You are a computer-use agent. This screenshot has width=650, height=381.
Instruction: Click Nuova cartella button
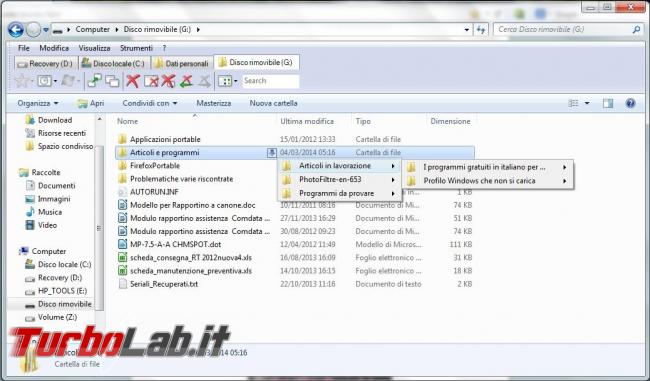[273, 103]
